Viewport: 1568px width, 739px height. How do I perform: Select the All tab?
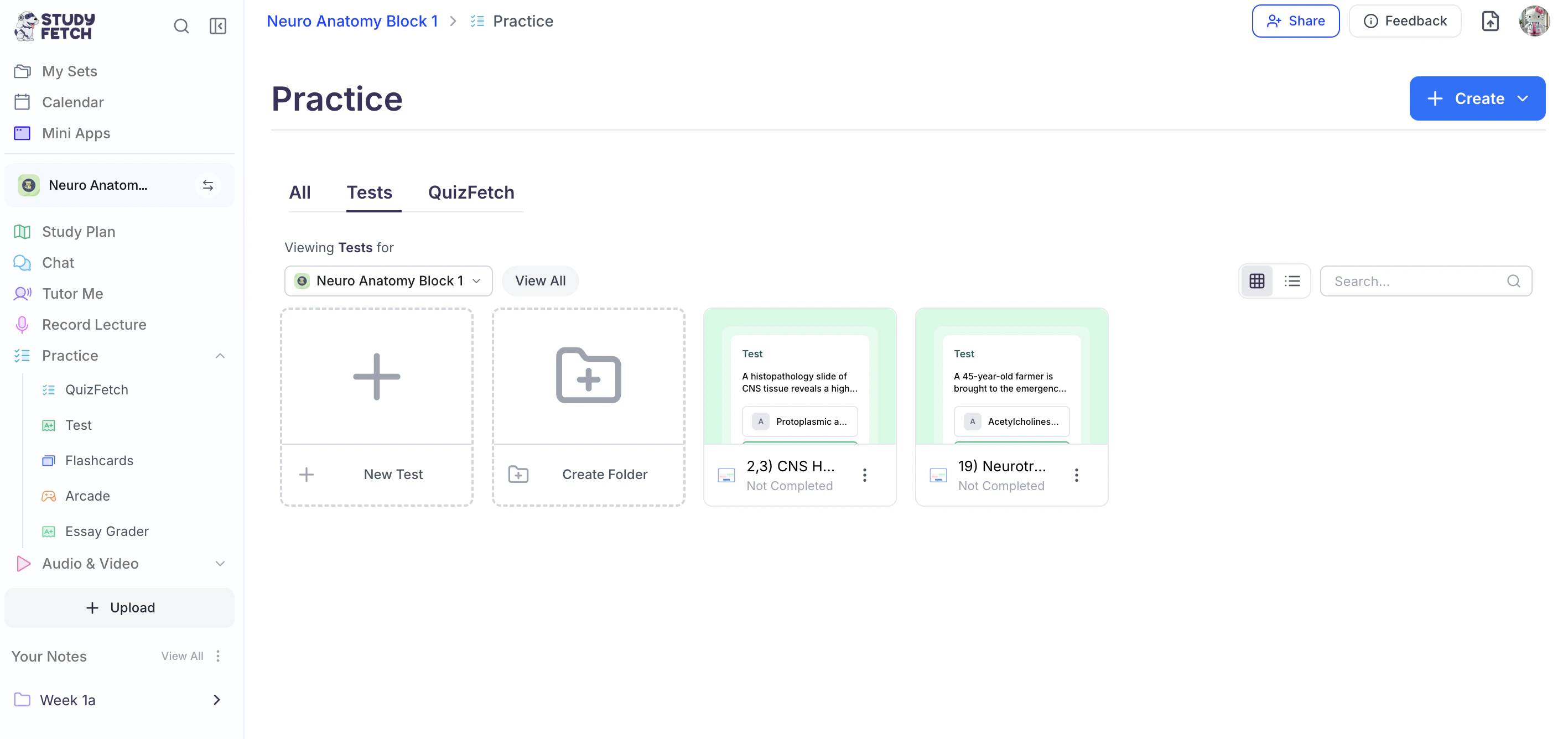(x=299, y=192)
